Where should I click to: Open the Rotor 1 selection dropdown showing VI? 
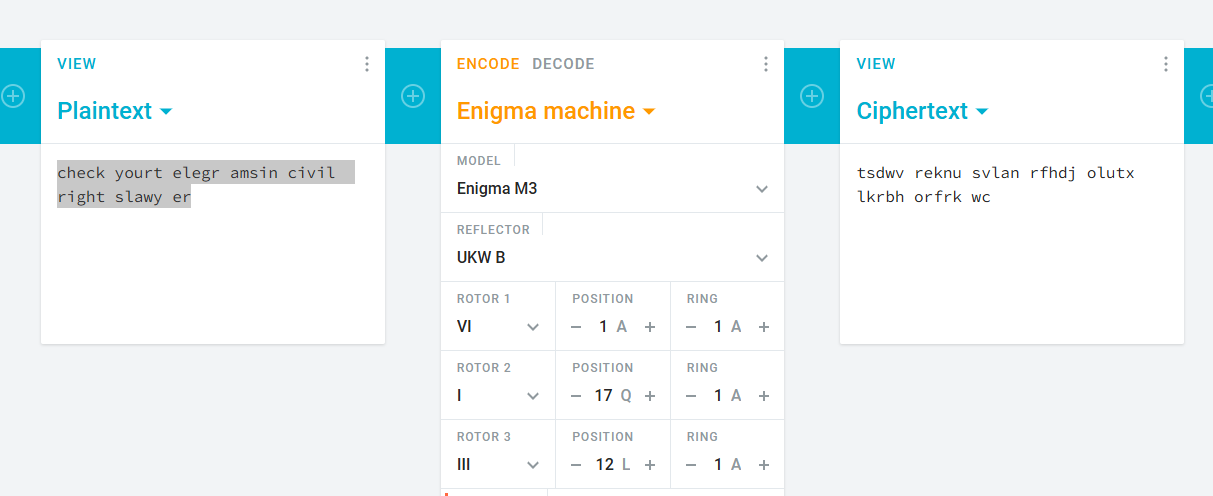(x=498, y=327)
